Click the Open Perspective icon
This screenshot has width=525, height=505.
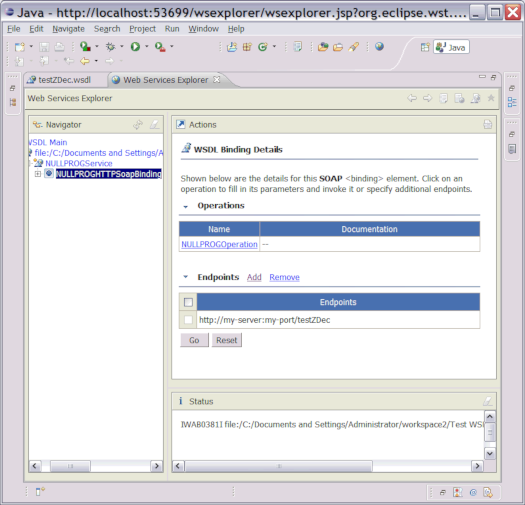click(425, 47)
